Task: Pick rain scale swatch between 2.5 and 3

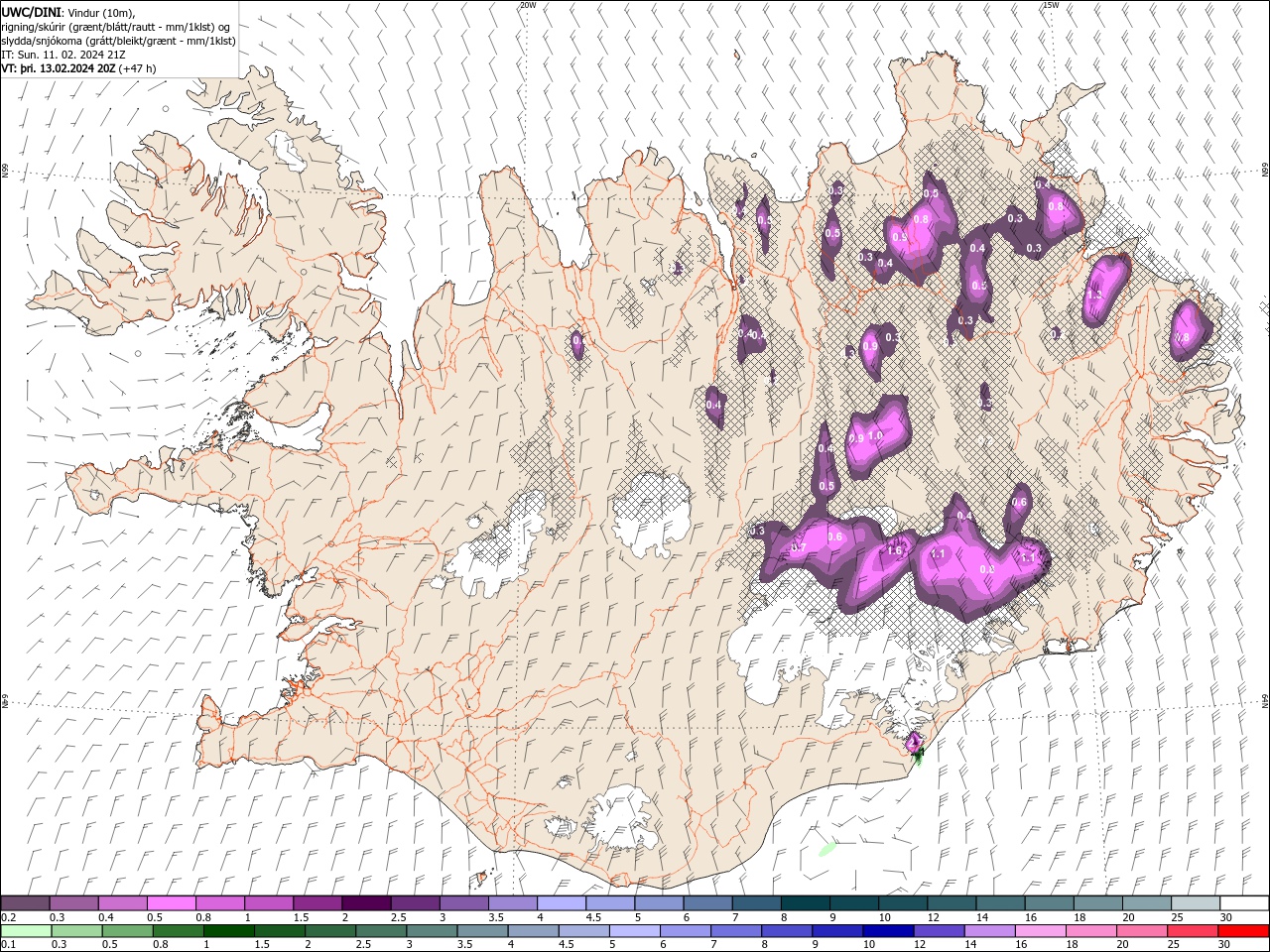Action: (380, 931)
